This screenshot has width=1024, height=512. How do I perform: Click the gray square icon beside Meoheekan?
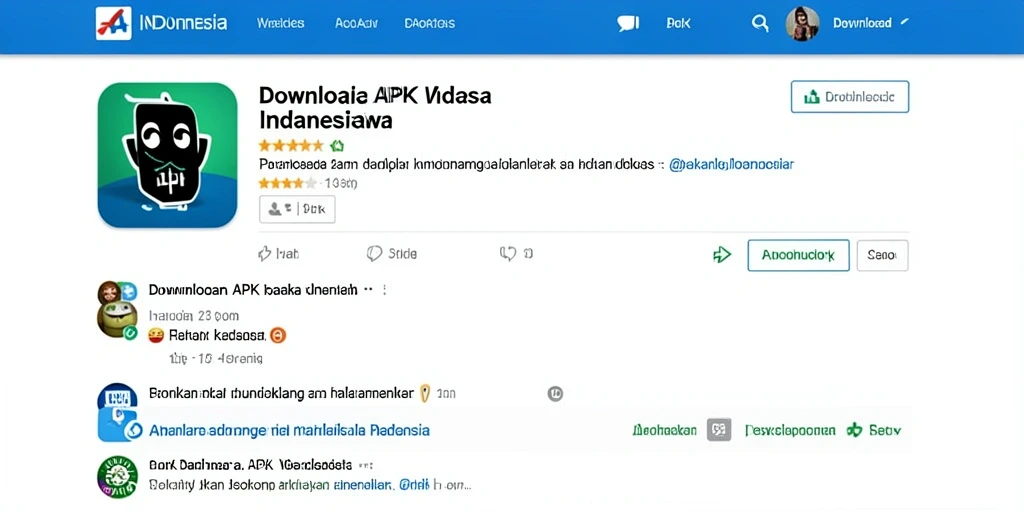[x=719, y=430]
